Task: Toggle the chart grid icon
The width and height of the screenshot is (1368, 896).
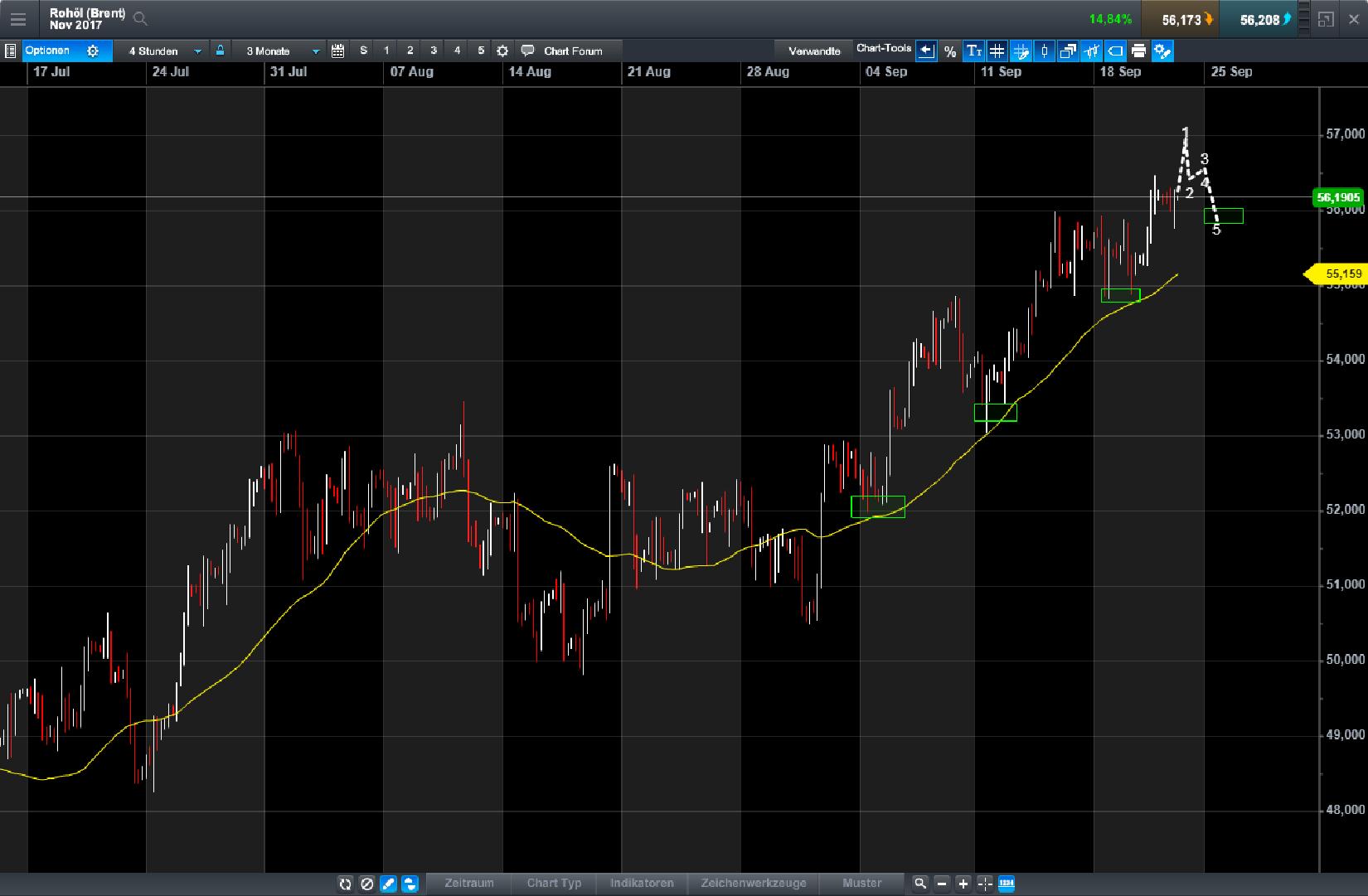Action: tap(997, 51)
